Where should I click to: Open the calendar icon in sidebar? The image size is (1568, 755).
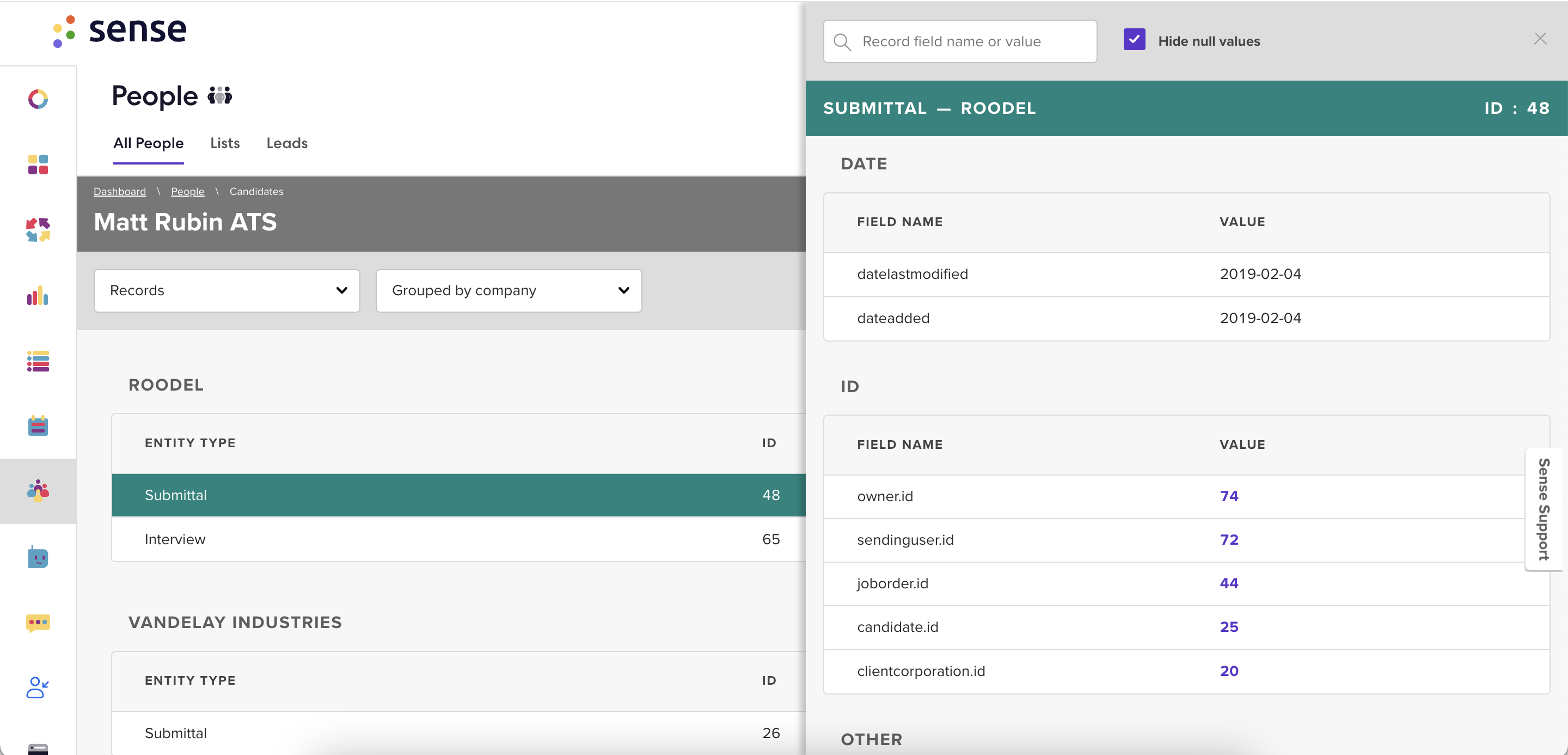[x=38, y=425]
